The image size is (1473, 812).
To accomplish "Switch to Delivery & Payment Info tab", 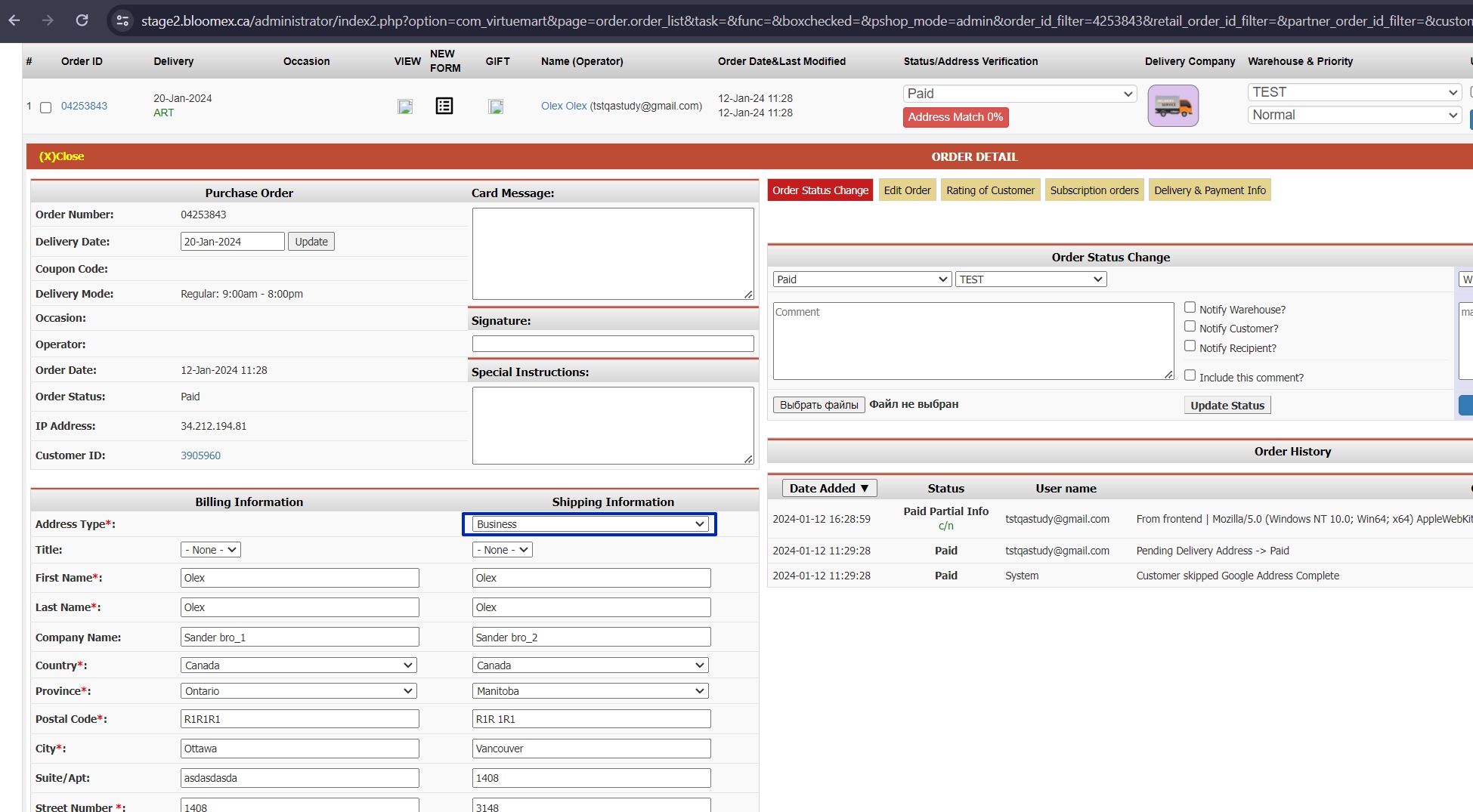I will click(1209, 190).
